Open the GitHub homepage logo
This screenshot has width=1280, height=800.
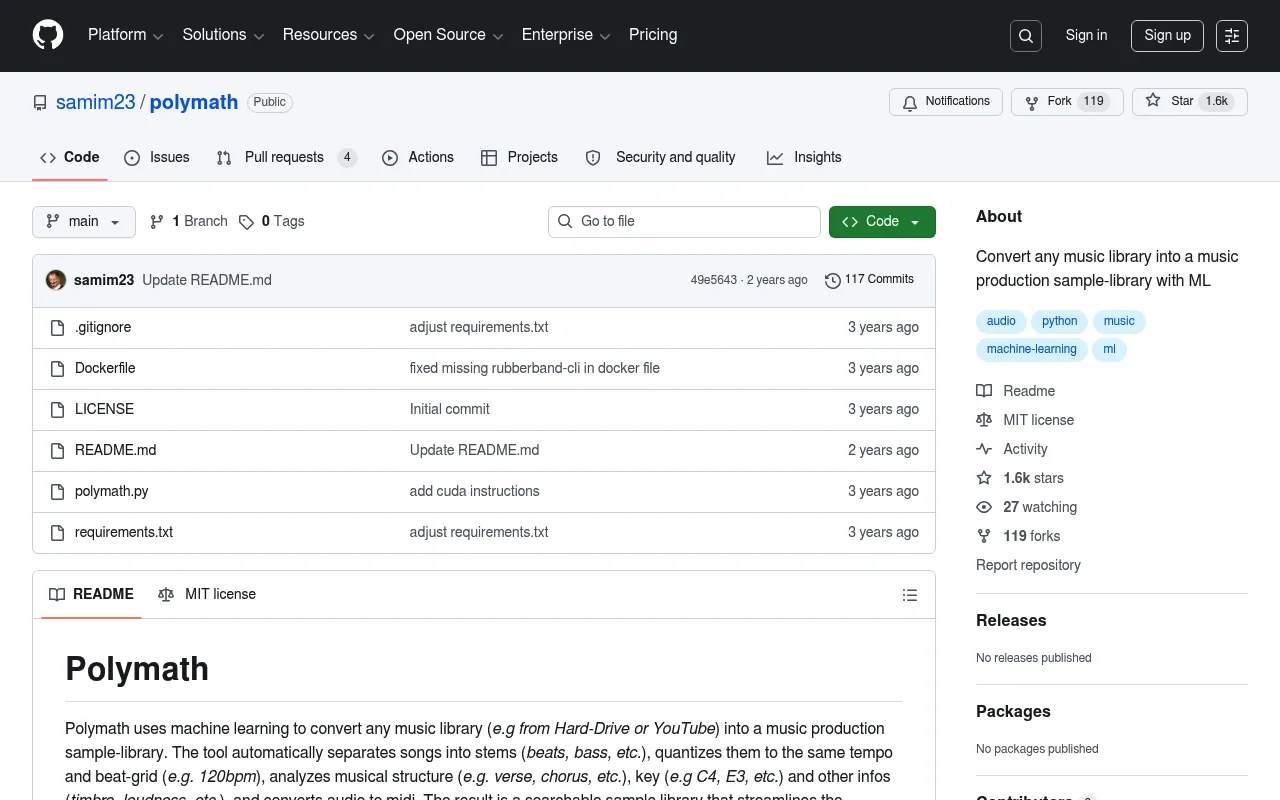(x=48, y=35)
